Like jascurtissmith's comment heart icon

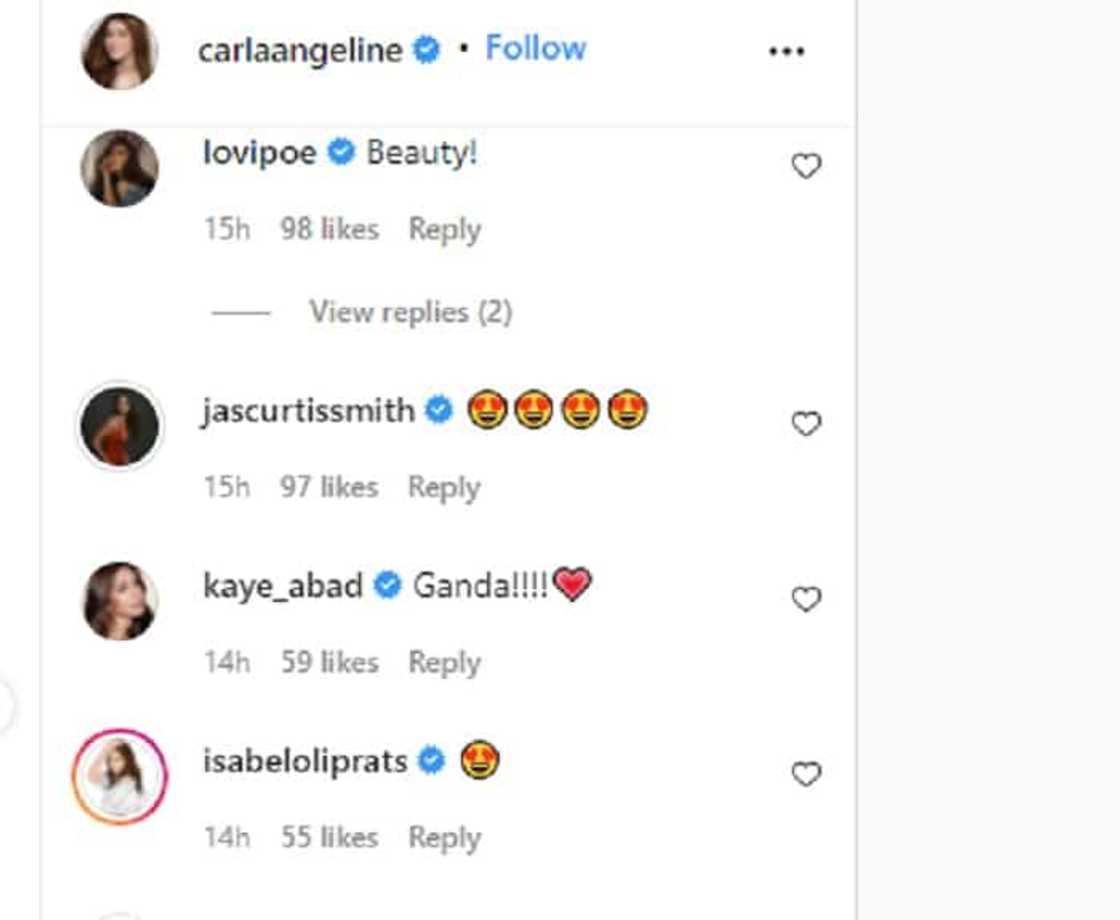click(x=806, y=424)
